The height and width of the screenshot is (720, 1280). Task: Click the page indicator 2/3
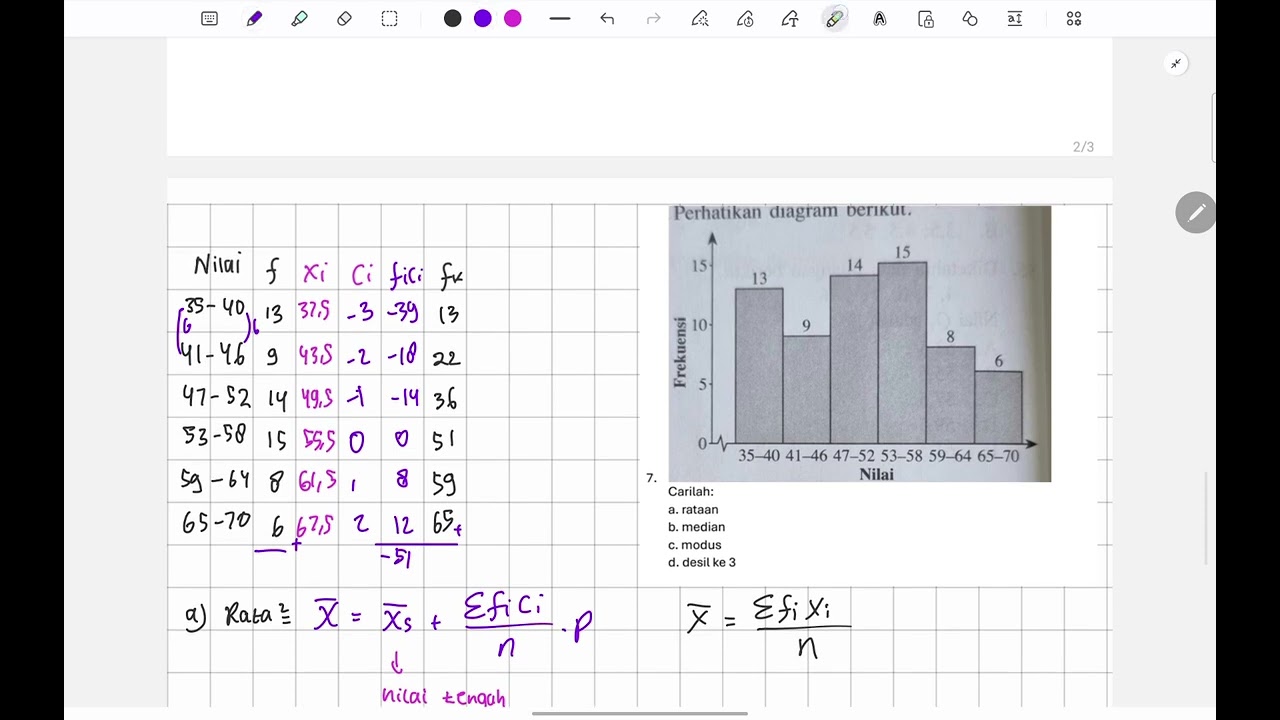(1083, 147)
